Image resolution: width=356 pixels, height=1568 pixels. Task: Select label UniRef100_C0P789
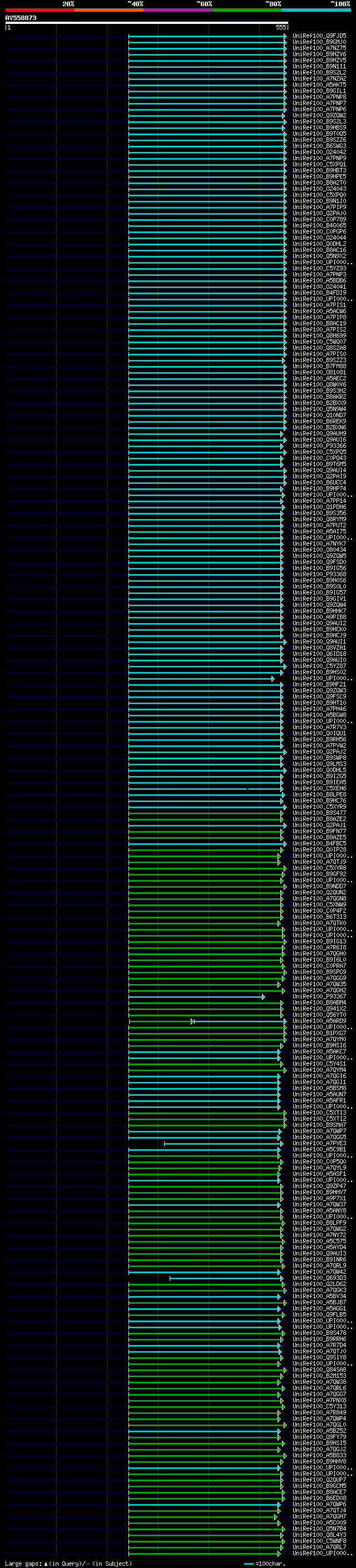tap(319, 219)
